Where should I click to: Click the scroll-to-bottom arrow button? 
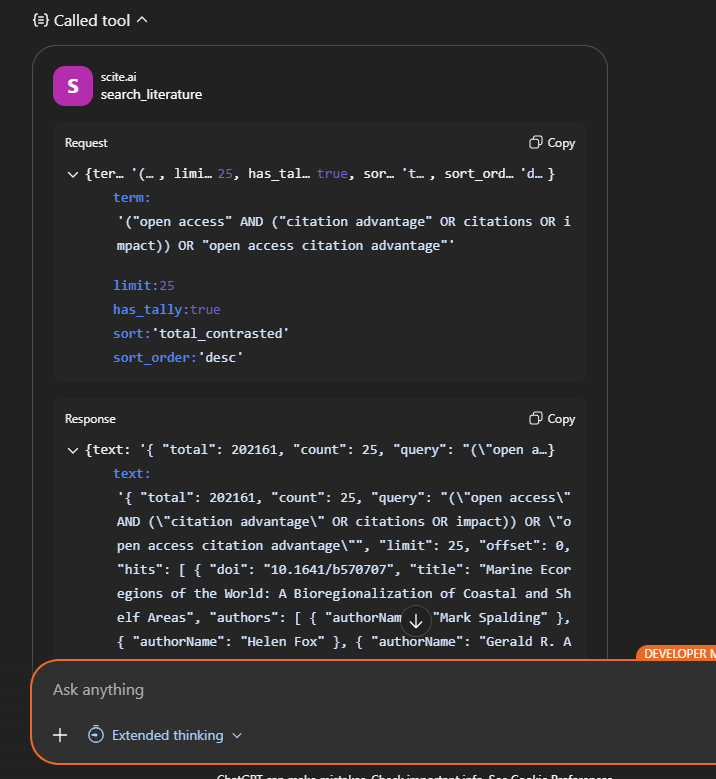click(x=416, y=621)
